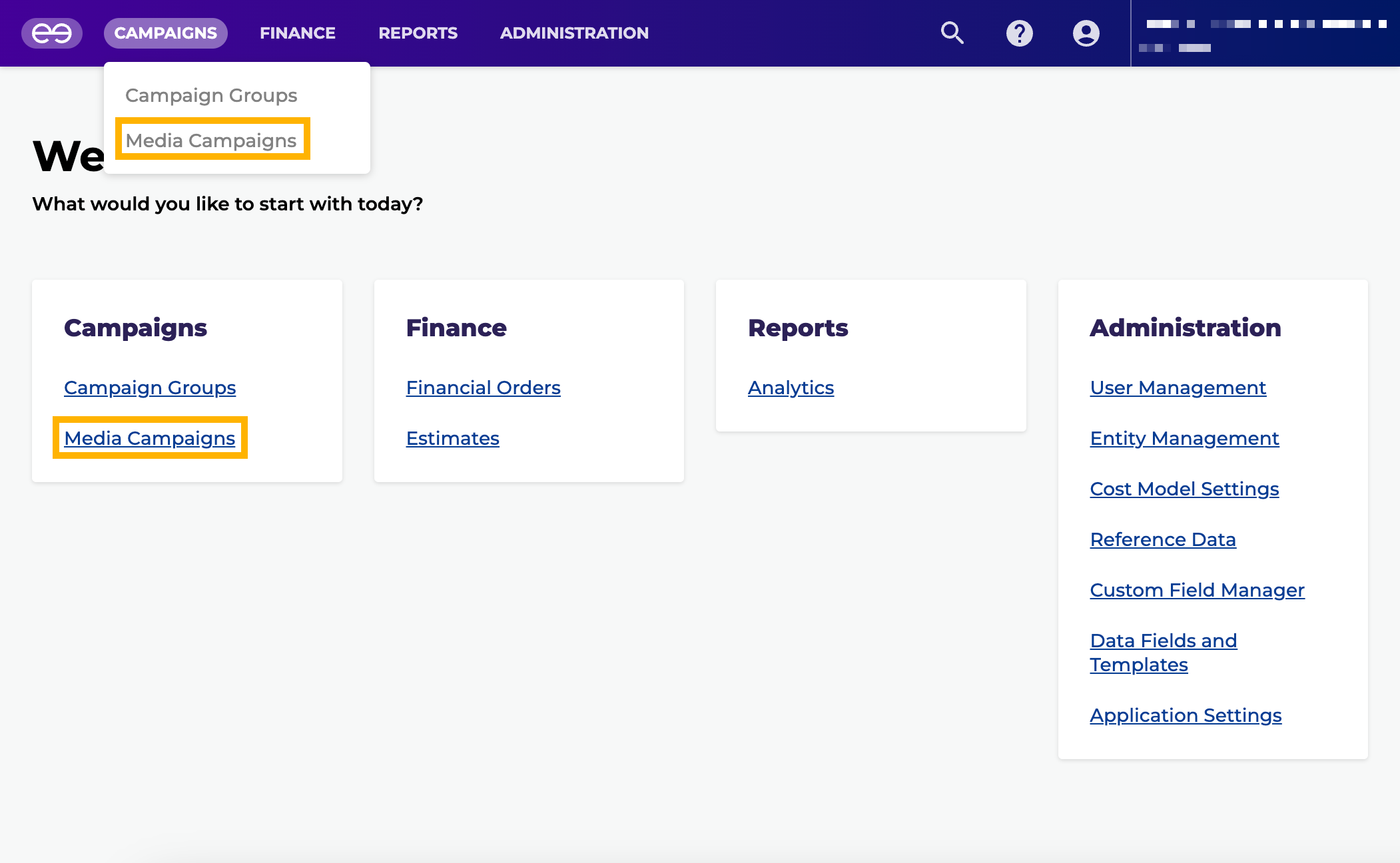This screenshot has height=863, width=1400.
Task: Open Campaign Groups link in Campaigns card
Action: click(150, 388)
